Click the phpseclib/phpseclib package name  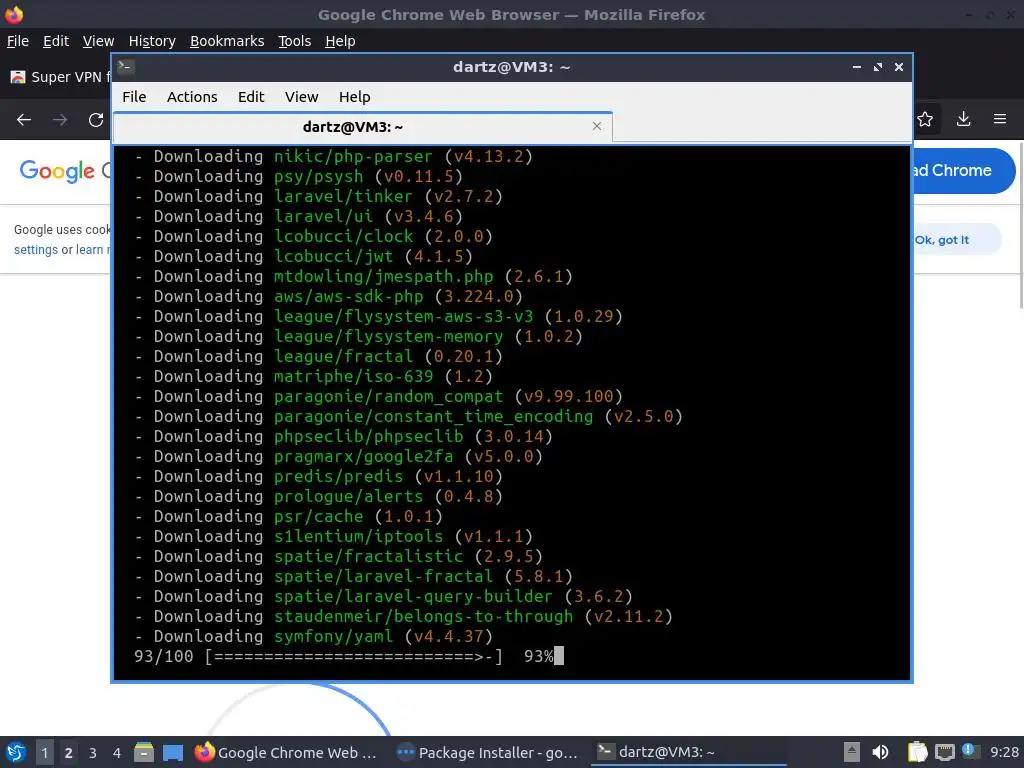coord(368,436)
